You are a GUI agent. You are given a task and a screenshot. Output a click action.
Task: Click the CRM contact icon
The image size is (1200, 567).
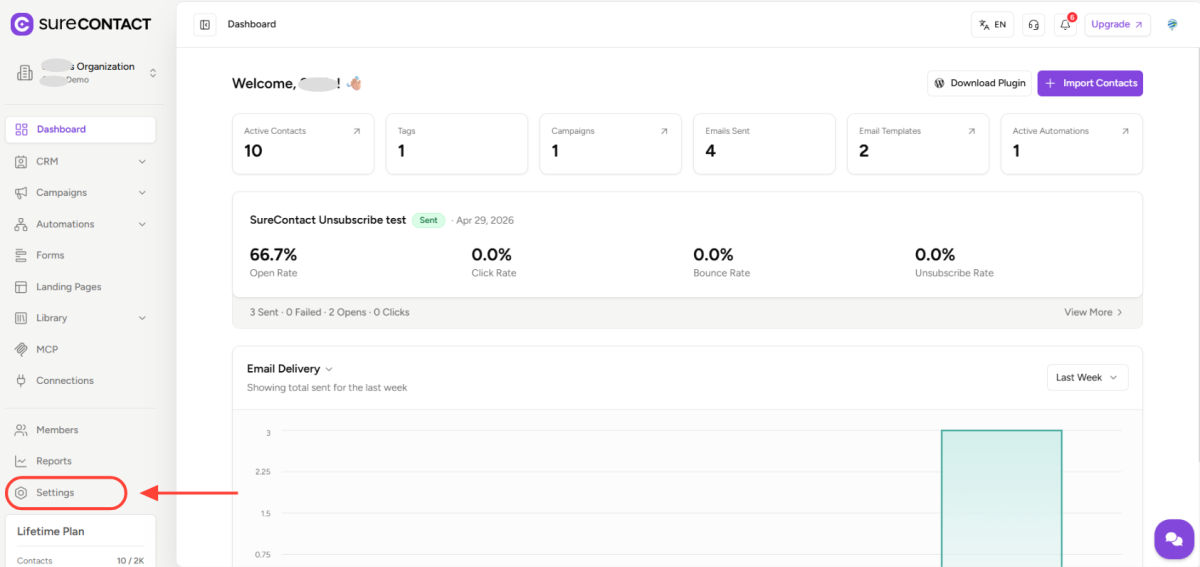click(22, 161)
